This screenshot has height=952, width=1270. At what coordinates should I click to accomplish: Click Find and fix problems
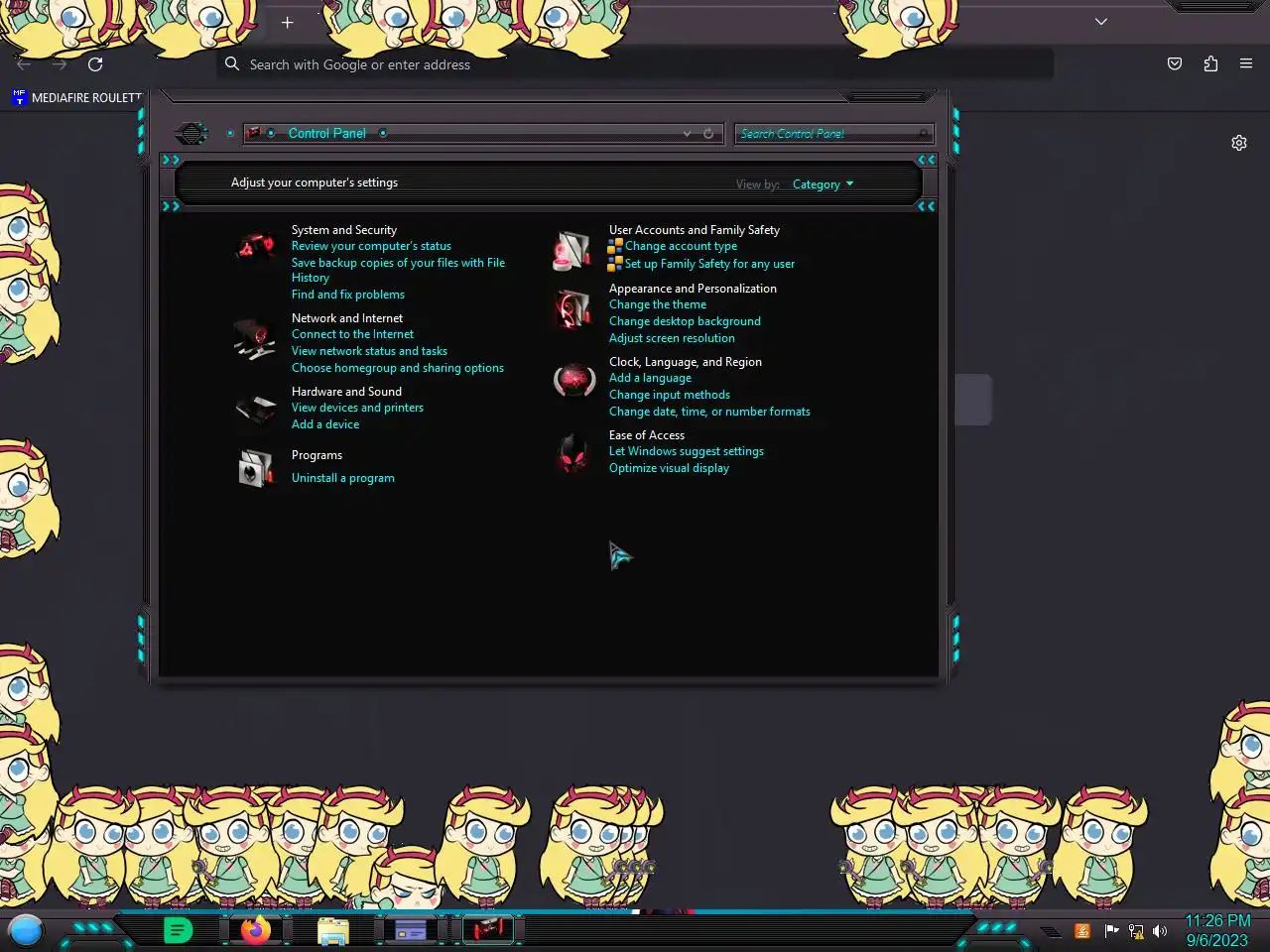[x=347, y=295]
